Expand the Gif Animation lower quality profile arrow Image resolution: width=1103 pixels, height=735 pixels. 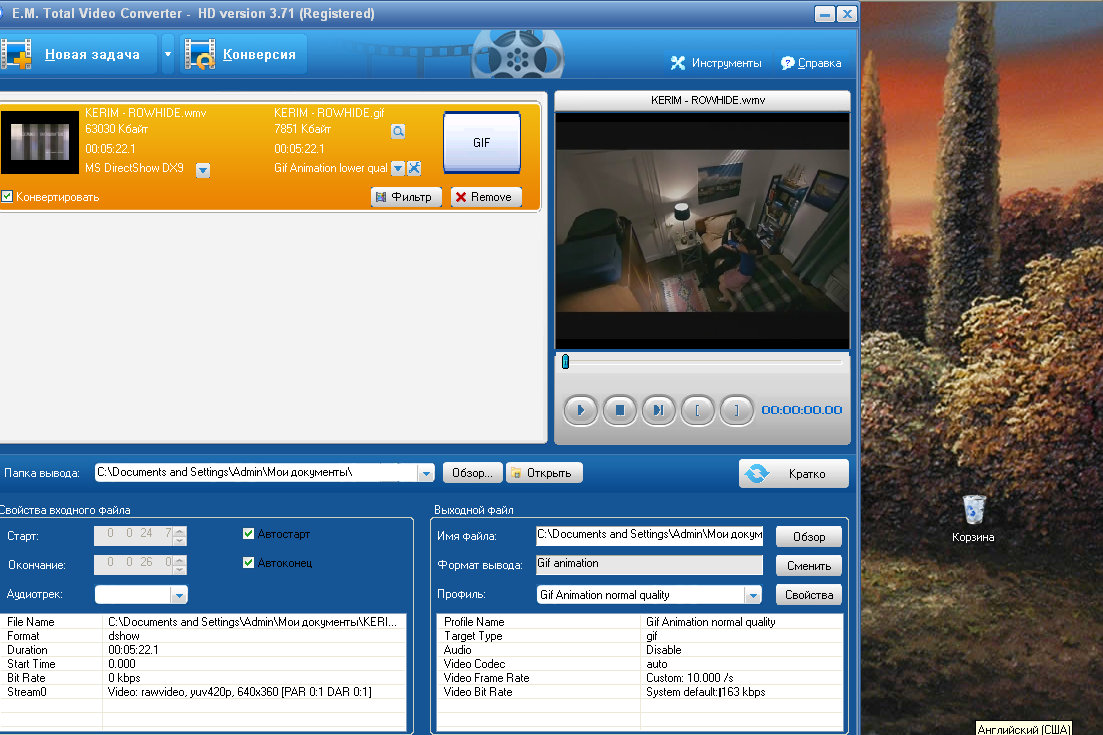397,168
